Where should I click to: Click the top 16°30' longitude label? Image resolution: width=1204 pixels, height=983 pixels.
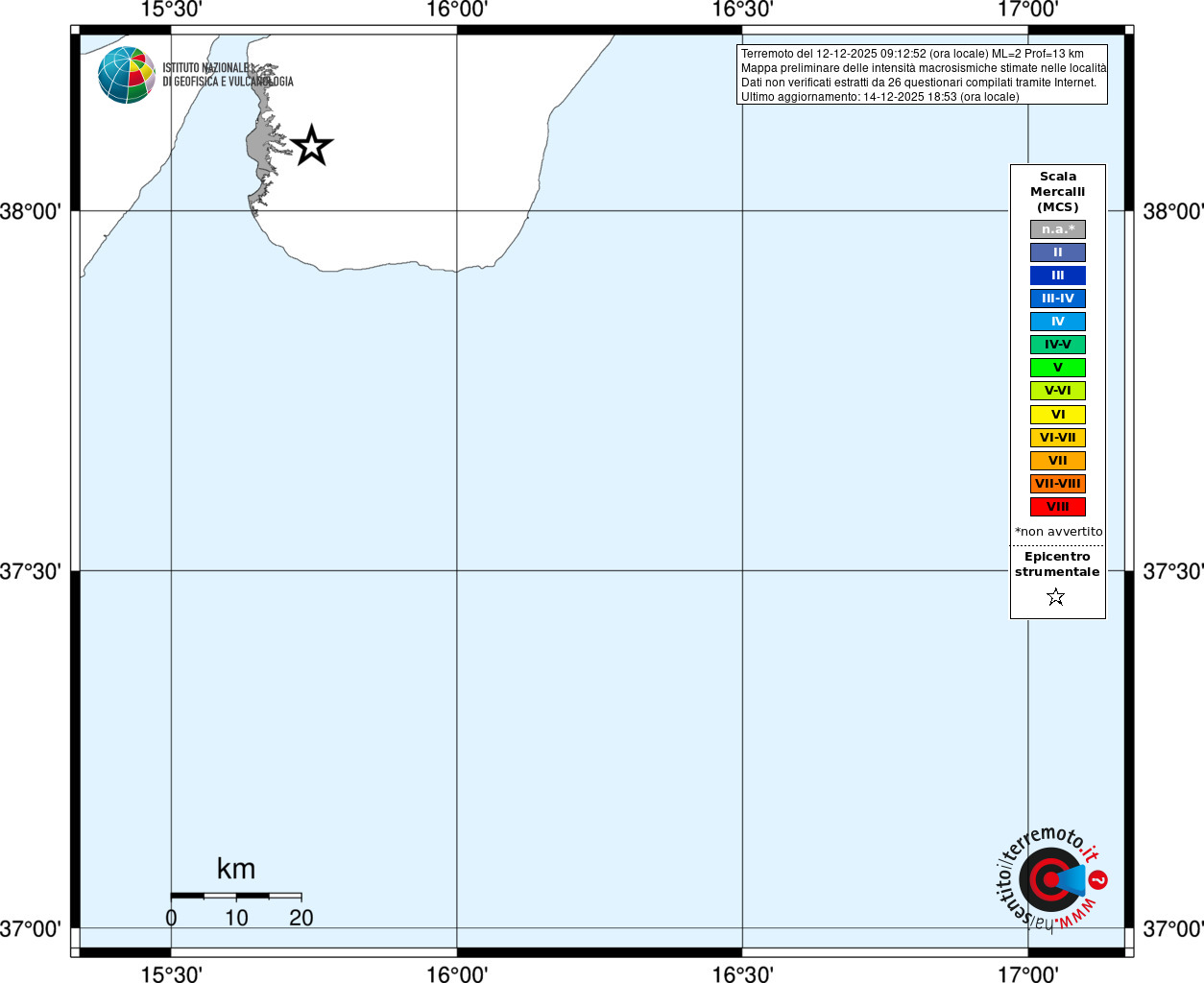coord(742,10)
